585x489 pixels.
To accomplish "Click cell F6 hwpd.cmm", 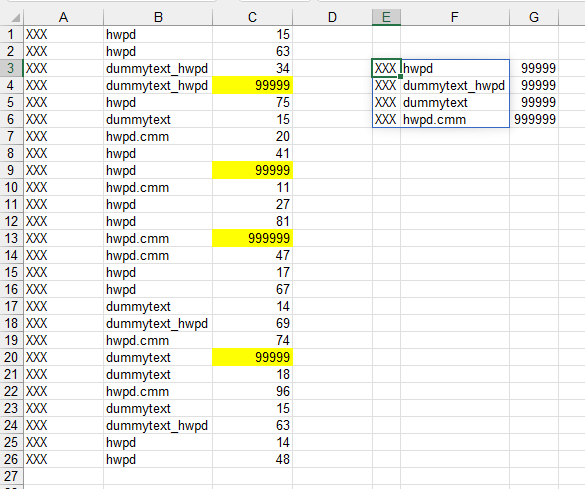I will tap(455, 119).
